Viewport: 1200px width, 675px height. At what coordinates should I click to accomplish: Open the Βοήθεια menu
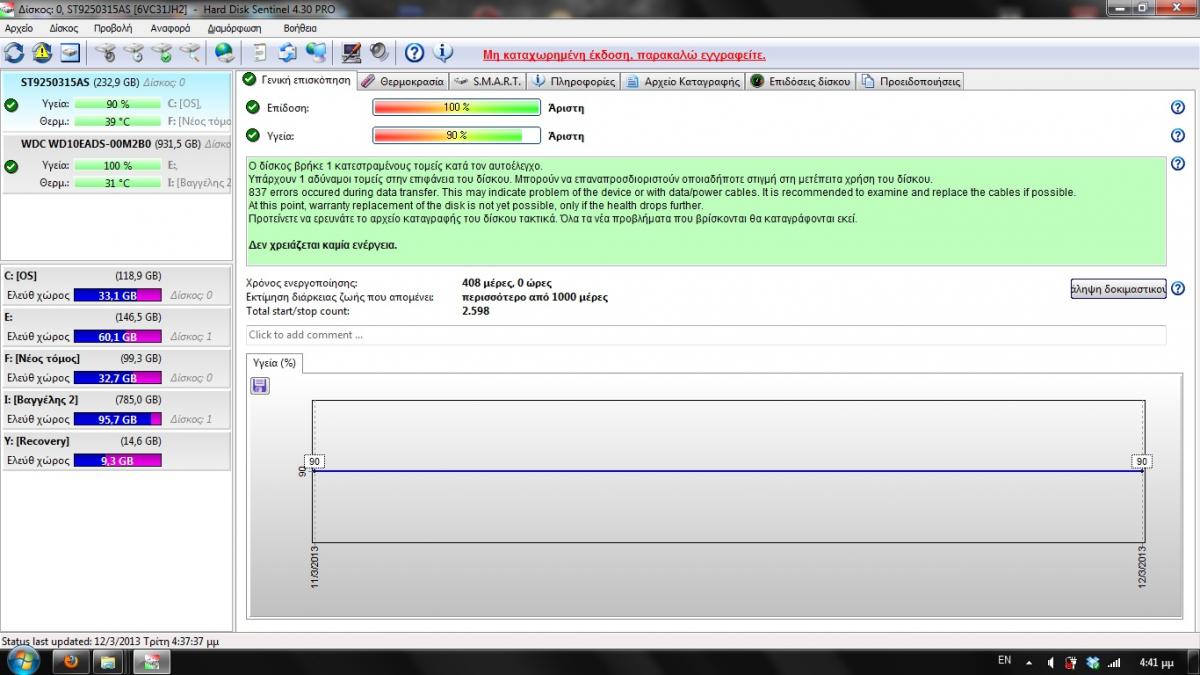coord(300,28)
